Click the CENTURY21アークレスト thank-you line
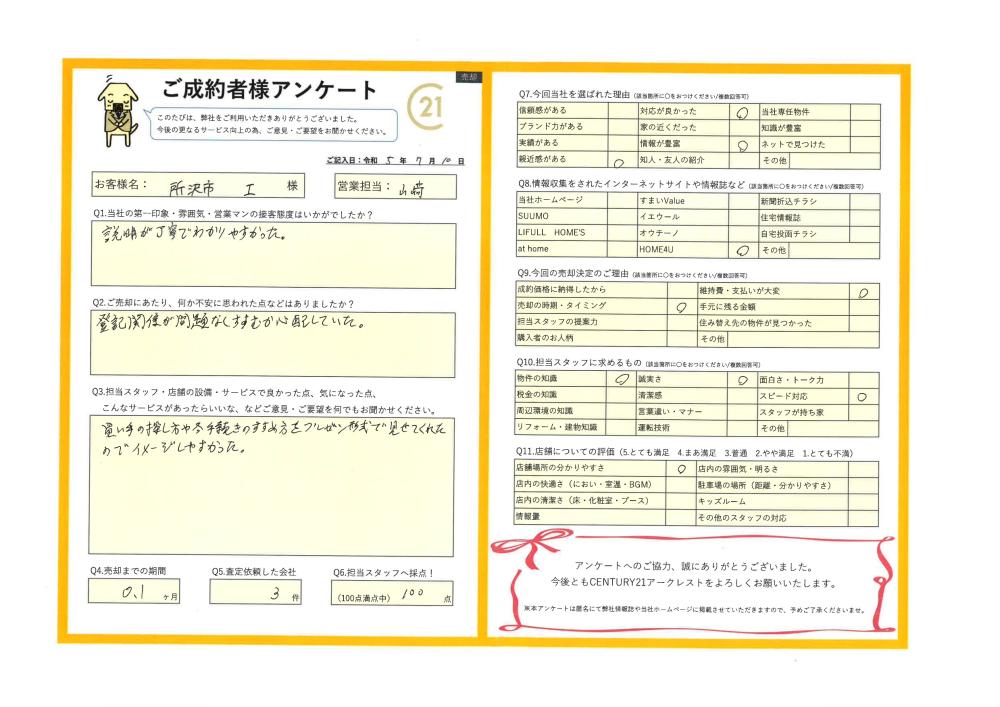Viewport: 1000px width, 707px height. [693, 583]
